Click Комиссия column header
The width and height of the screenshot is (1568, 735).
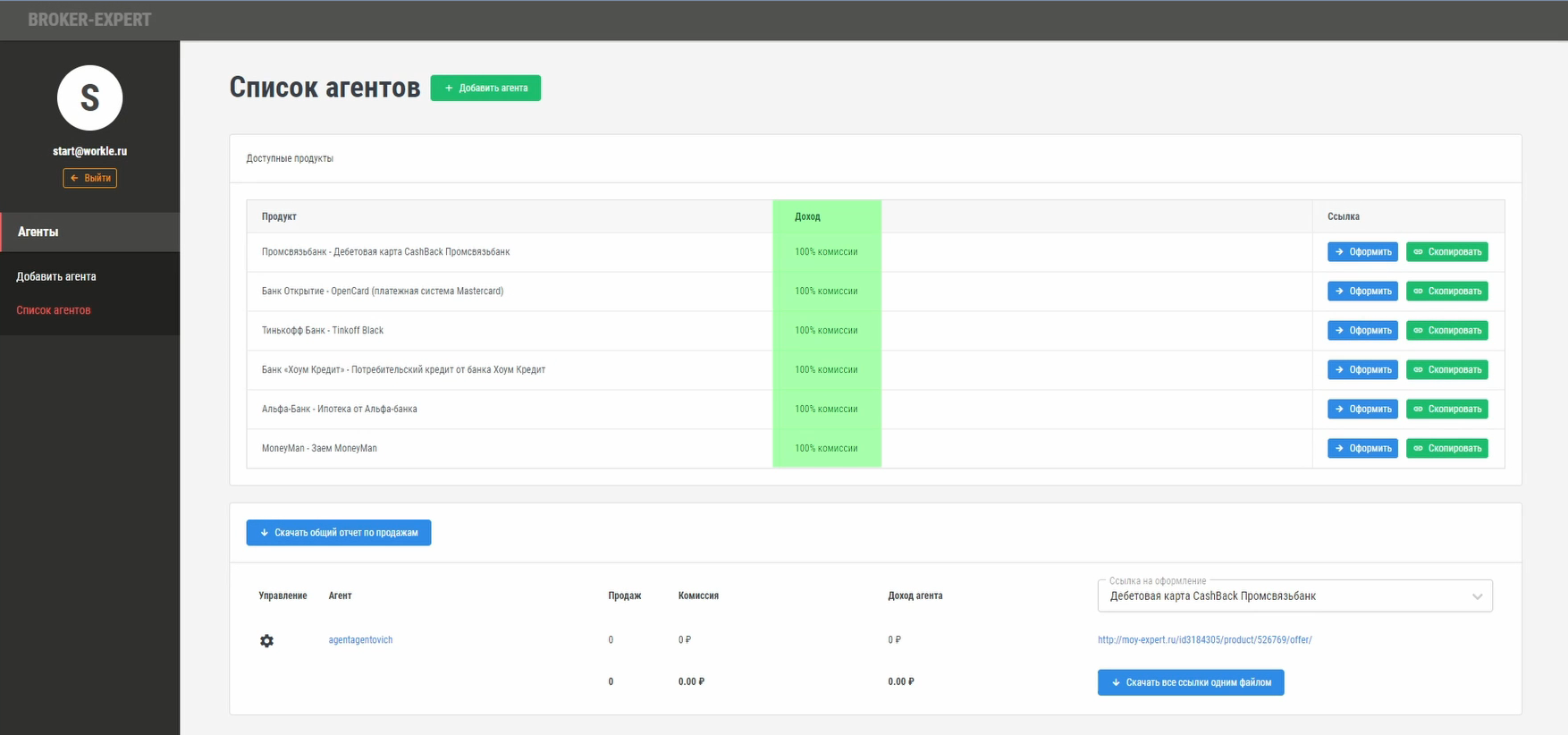(698, 596)
